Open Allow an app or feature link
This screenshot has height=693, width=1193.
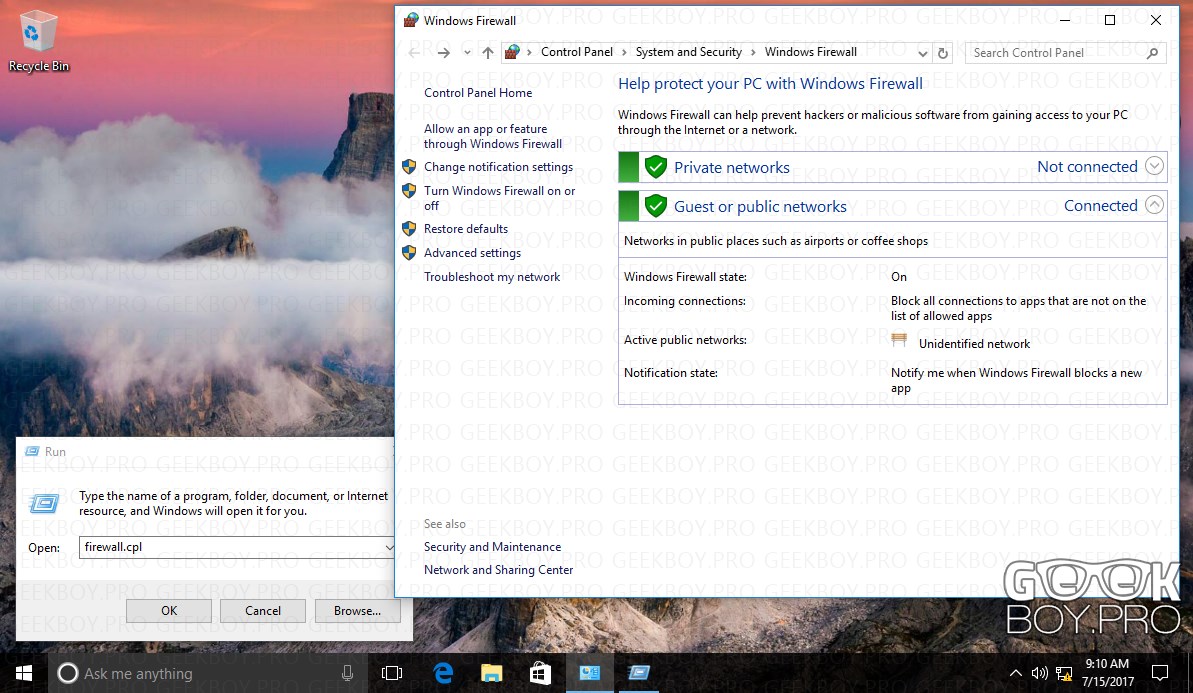pyautogui.click(x=493, y=136)
